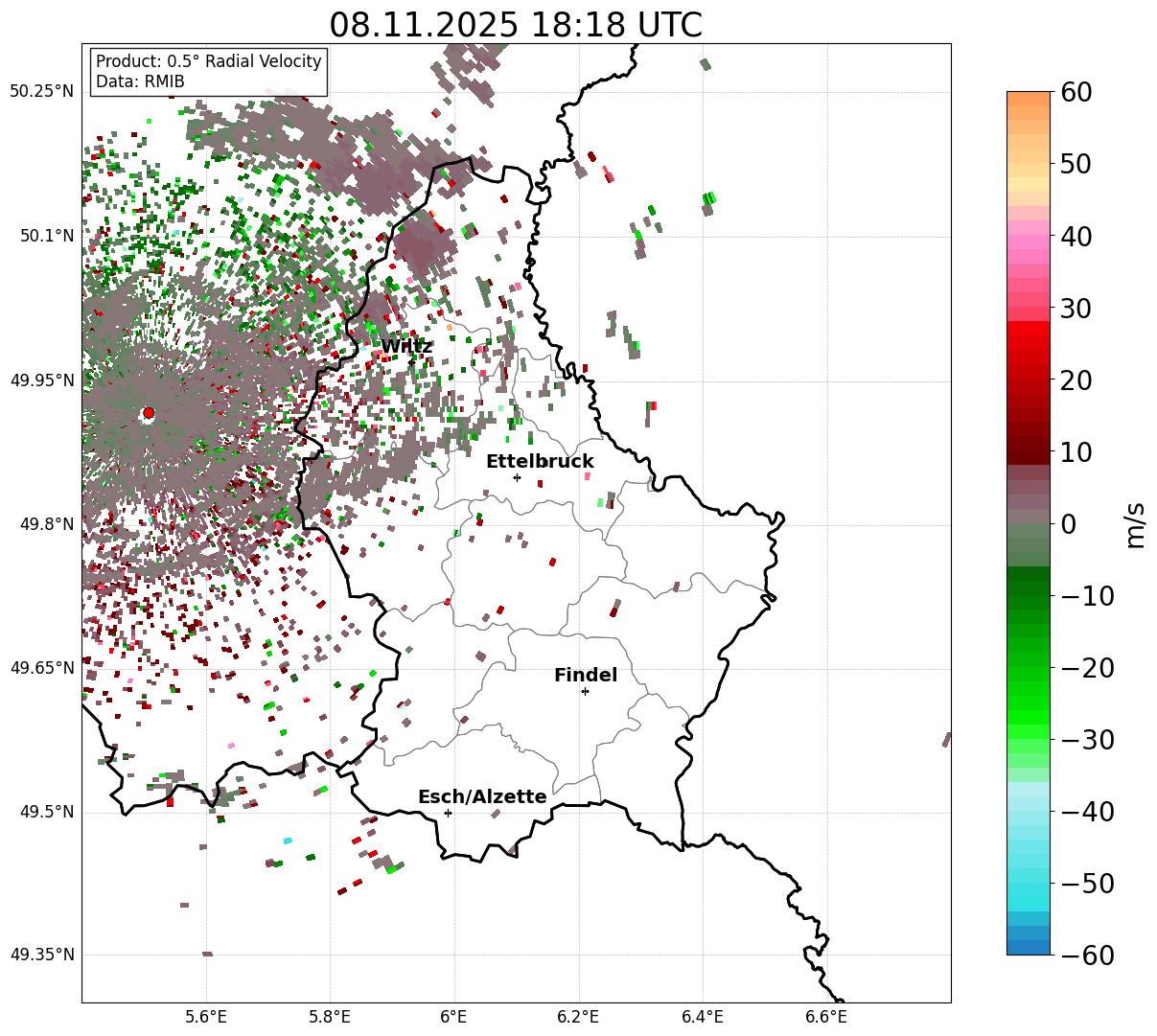Click the colorbar −60 tick label

[1087, 955]
